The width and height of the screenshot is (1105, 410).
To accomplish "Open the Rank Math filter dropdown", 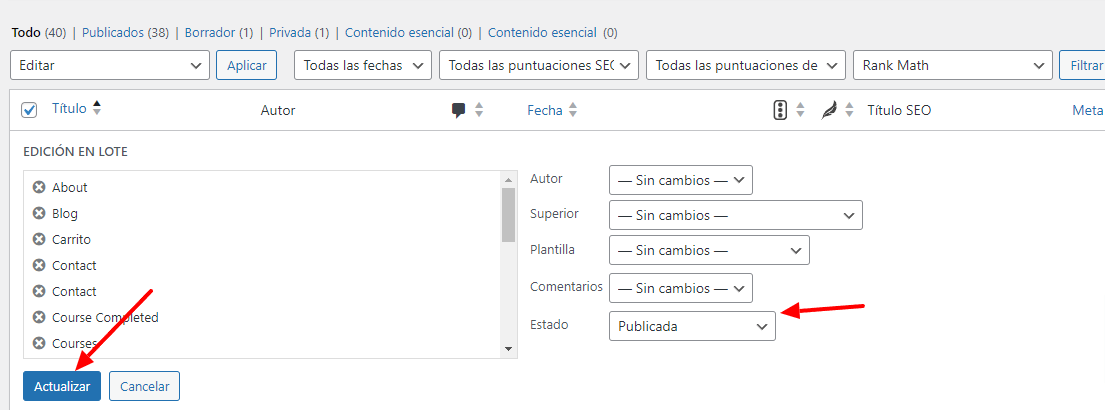I will (952, 66).
